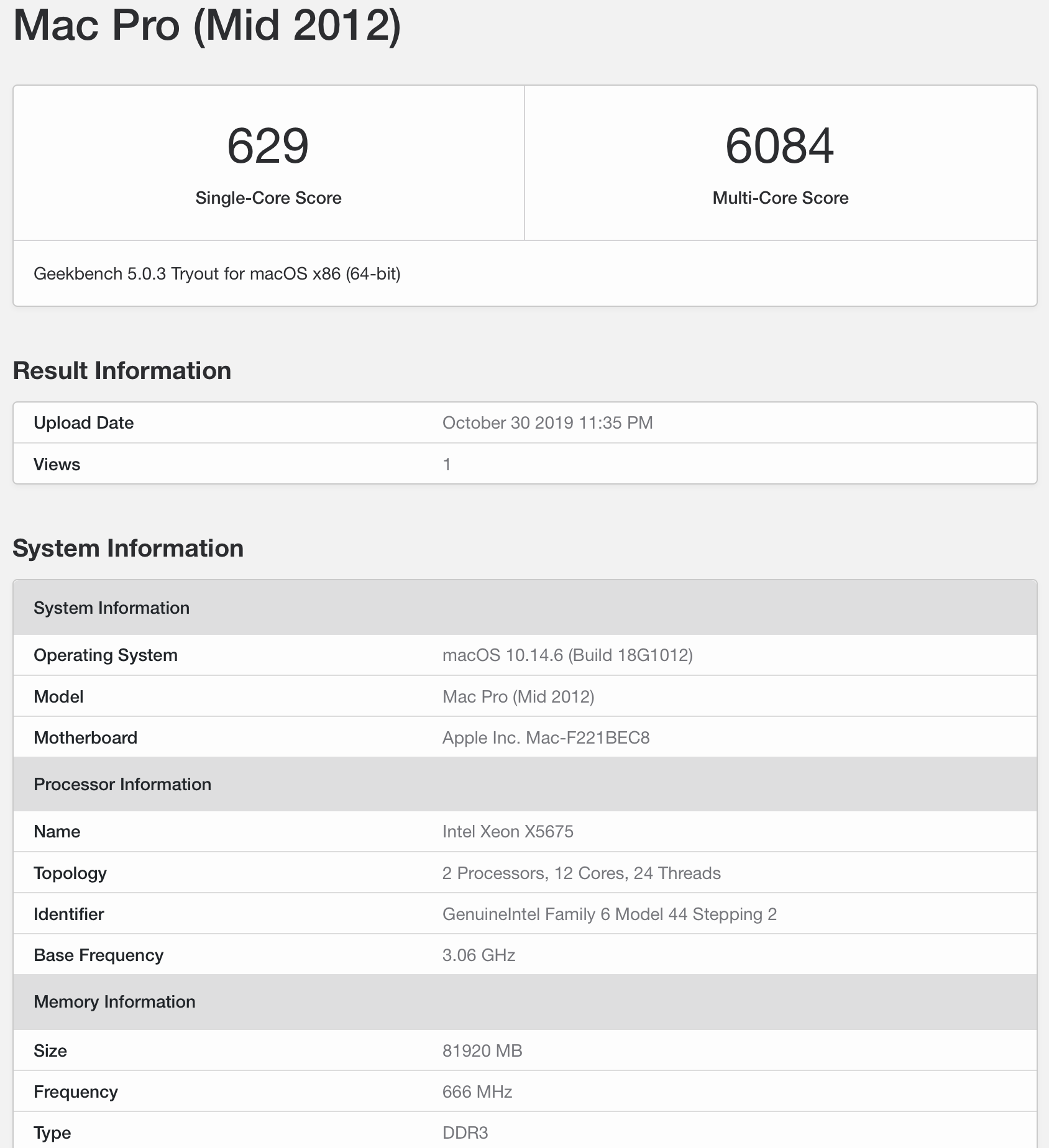Click the 'Operating System' row label
The width and height of the screenshot is (1049, 1148).
click(x=106, y=655)
